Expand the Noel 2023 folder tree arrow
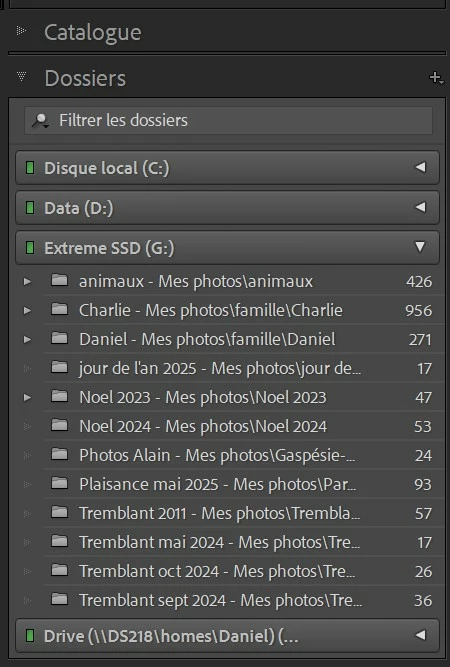This screenshot has height=667, width=450. pyautogui.click(x=27, y=397)
